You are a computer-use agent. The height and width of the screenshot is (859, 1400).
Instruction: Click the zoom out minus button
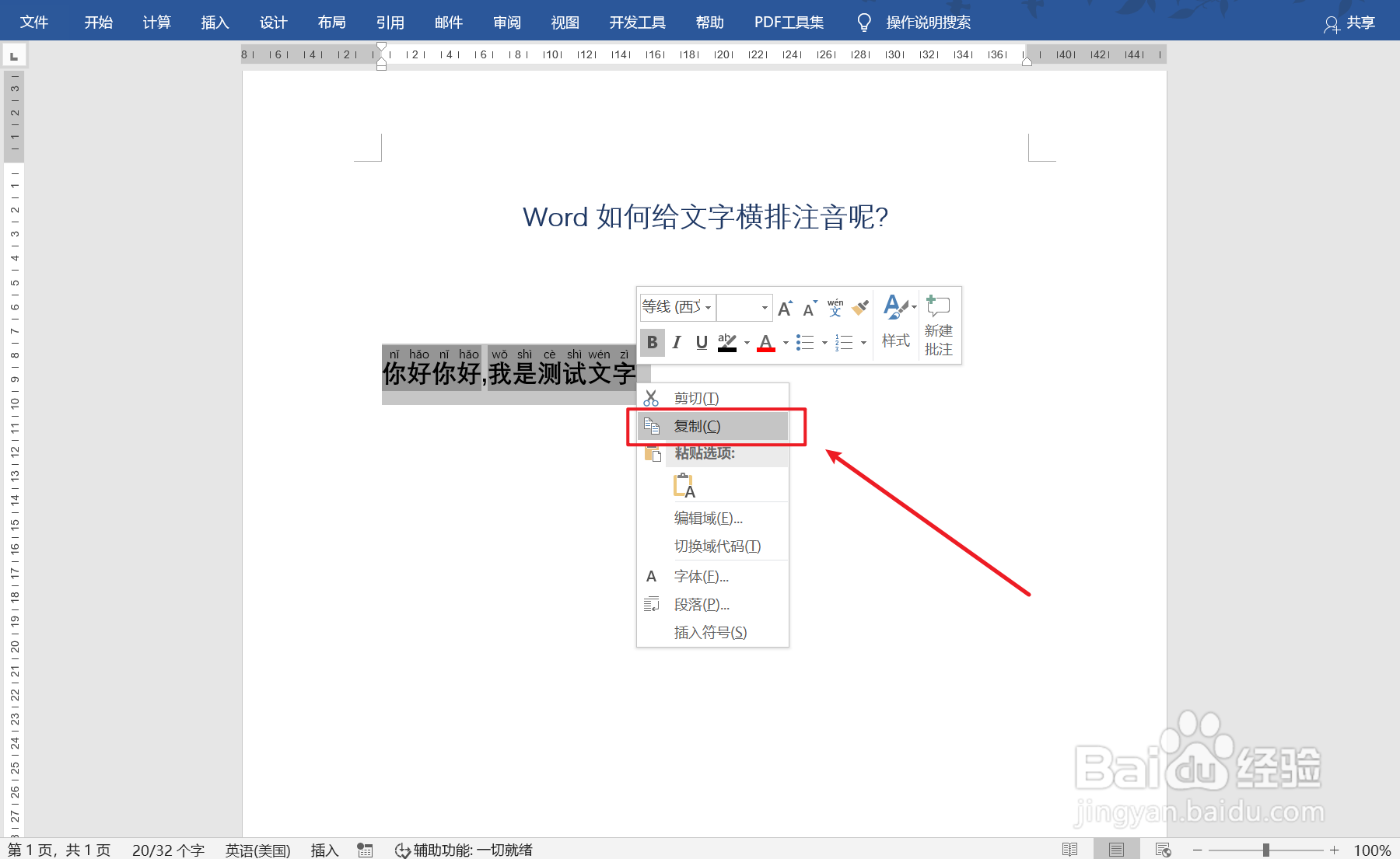pyautogui.click(x=1198, y=850)
